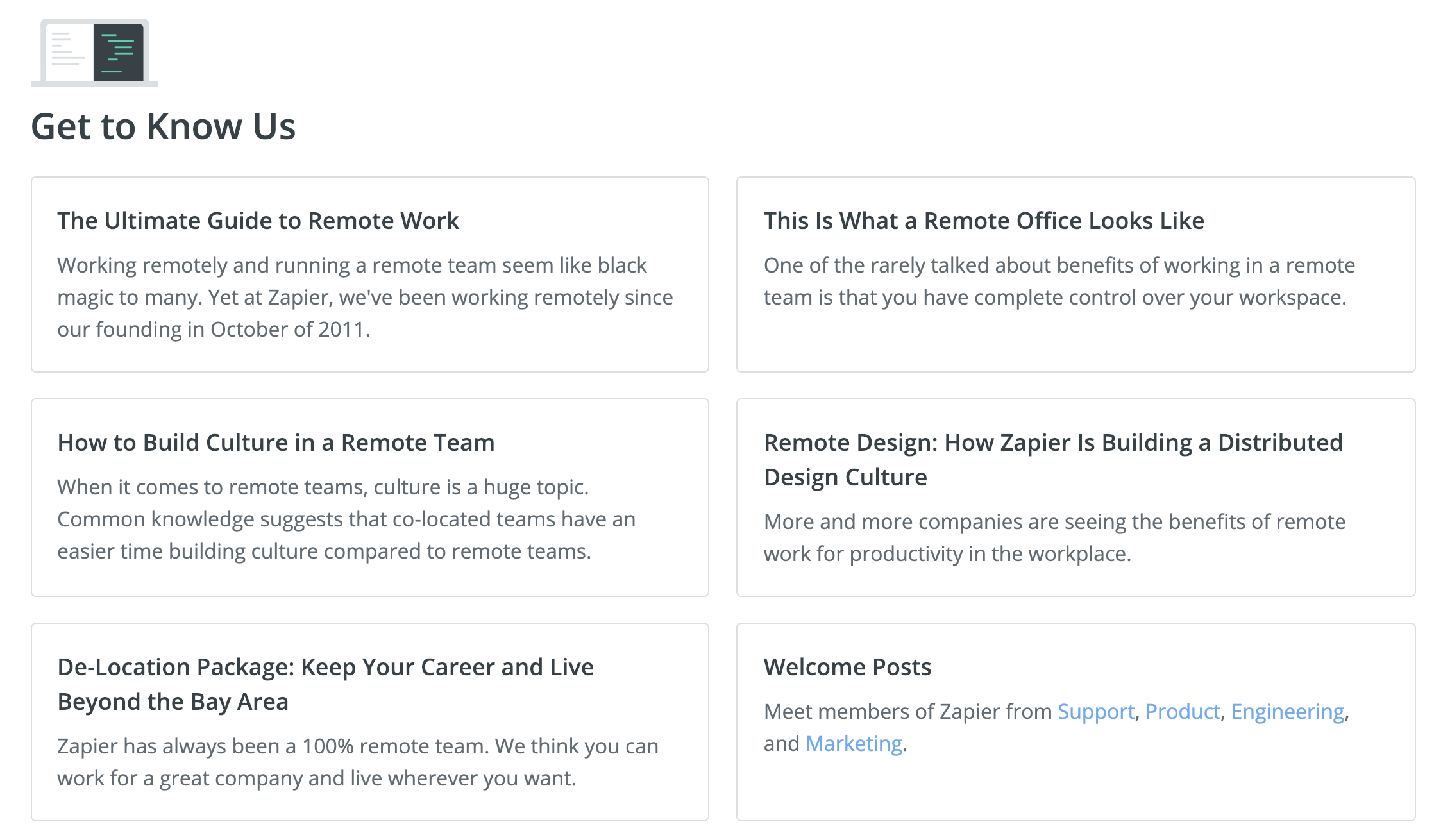Screen dimensions: 1434x840
Task: Open The Ultimate Guide to Remote Work
Action: click(x=258, y=221)
